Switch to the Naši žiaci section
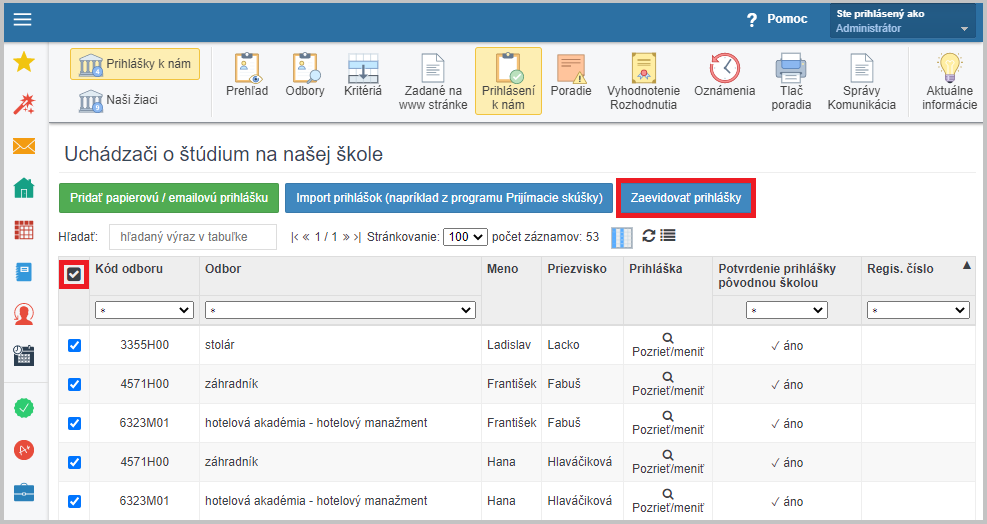Image resolution: width=987 pixels, height=524 pixels. click(x=120, y=100)
